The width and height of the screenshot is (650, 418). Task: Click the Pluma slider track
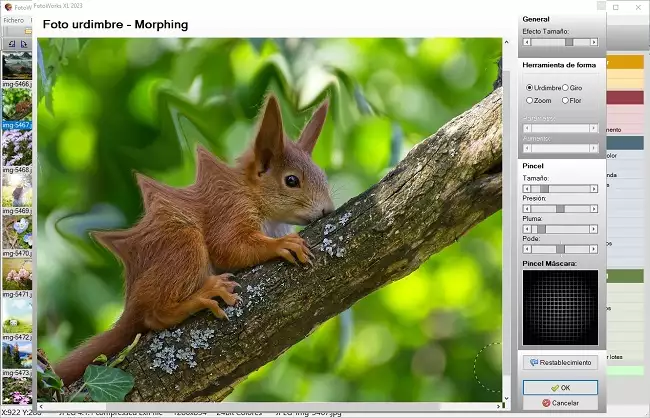pos(560,229)
